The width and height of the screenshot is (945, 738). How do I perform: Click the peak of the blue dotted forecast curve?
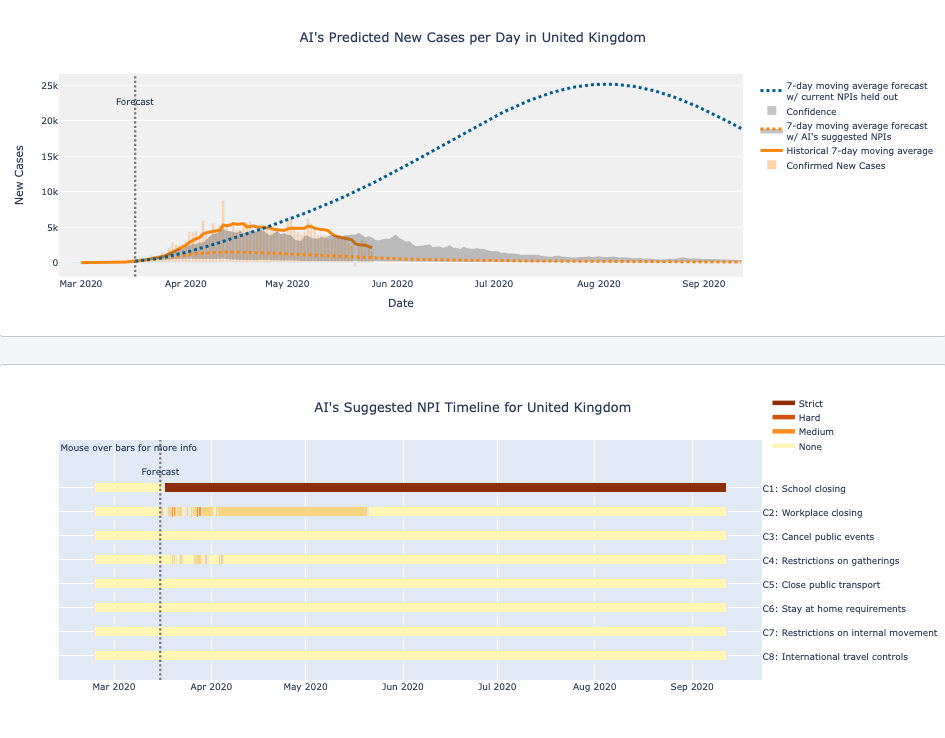coord(605,84)
